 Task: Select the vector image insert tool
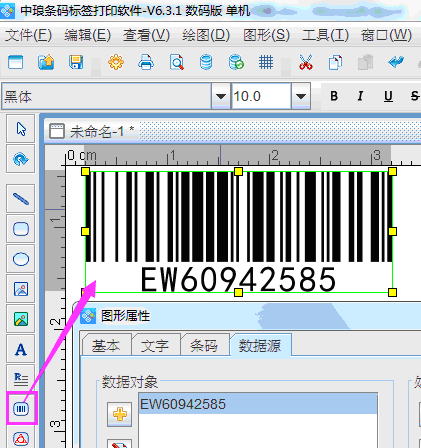coord(21,289)
